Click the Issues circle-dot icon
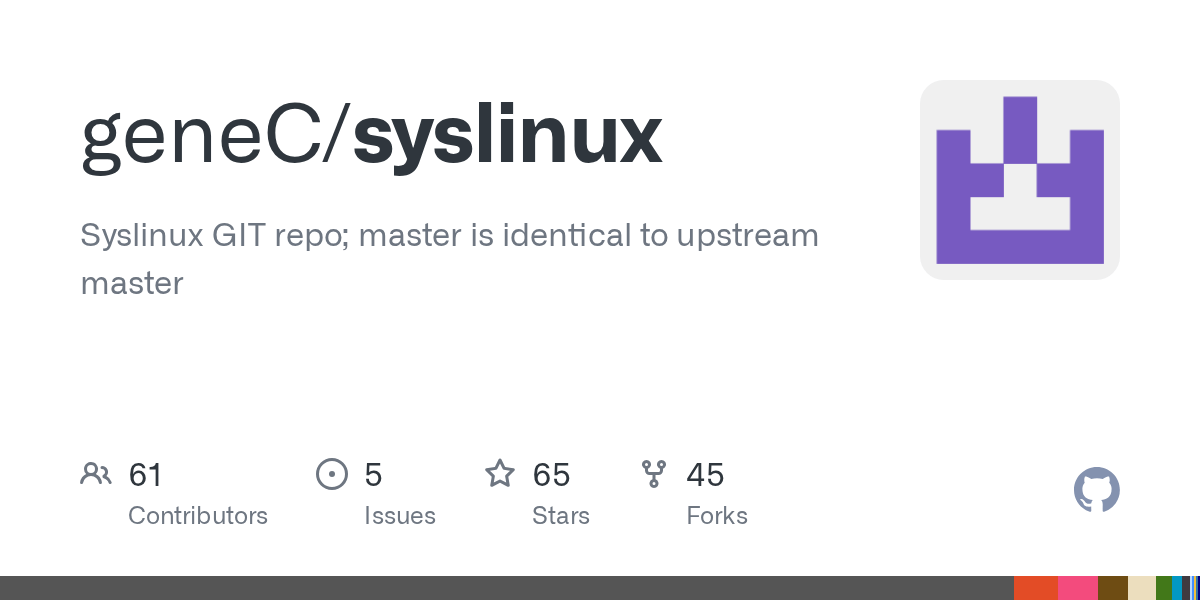Image resolution: width=1200 pixels, height=600 pixels. point(332,474)
